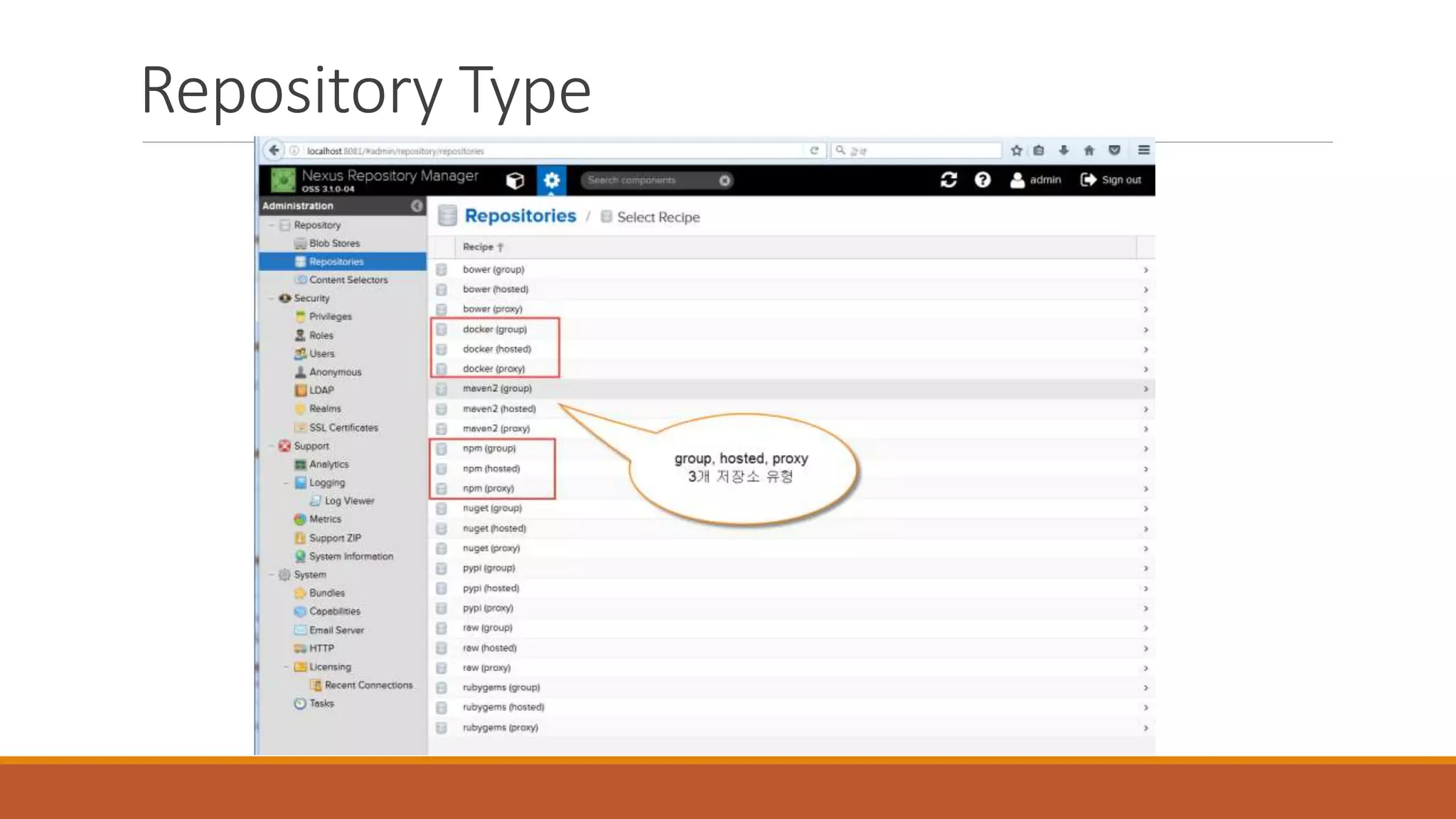The width and height of the screenshot is (1456, 819).
Task: Open Blob Stores in the sidebar
Action: point(334,243)
